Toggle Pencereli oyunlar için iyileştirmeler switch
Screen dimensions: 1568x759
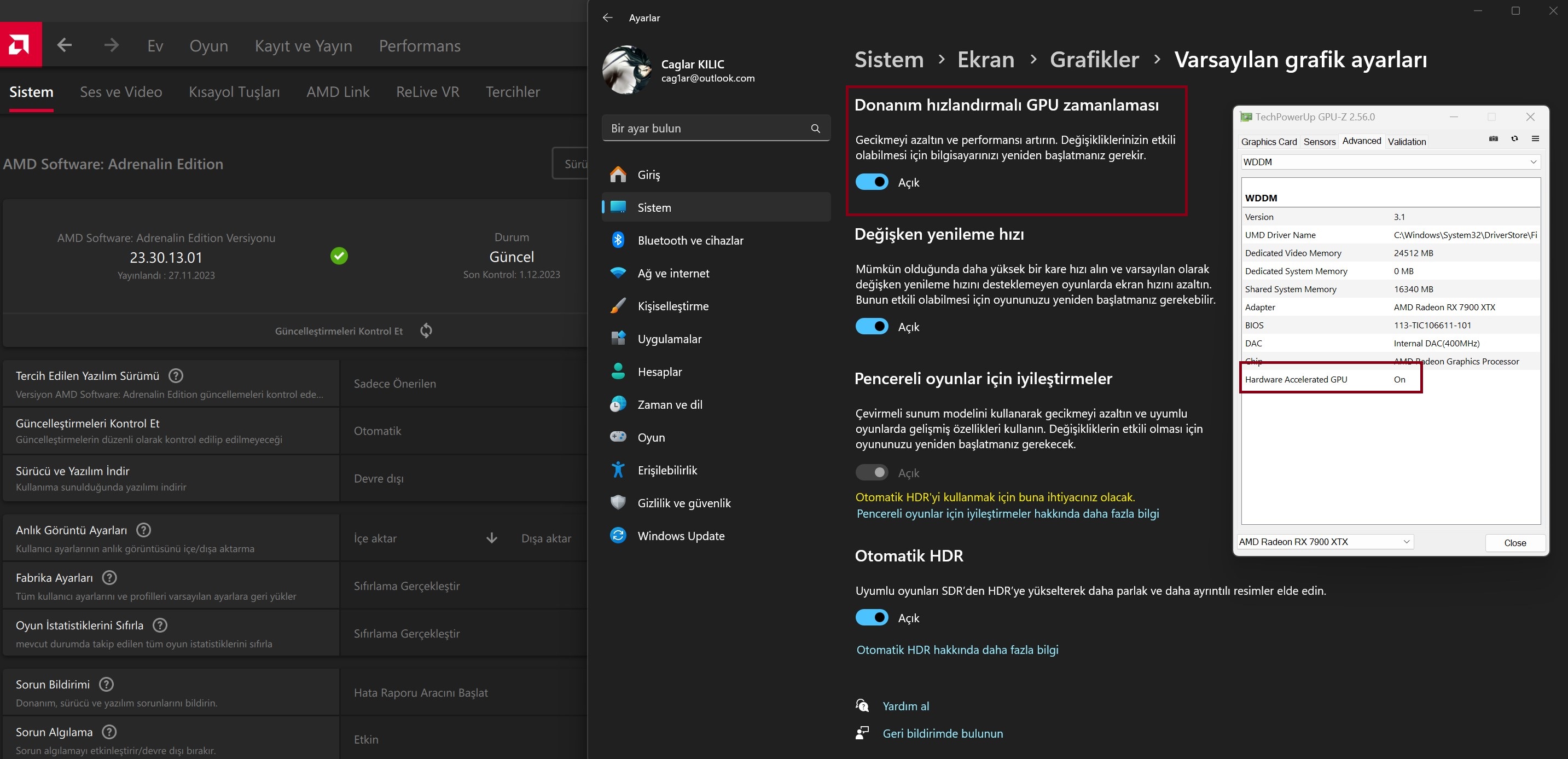(872, 472)
